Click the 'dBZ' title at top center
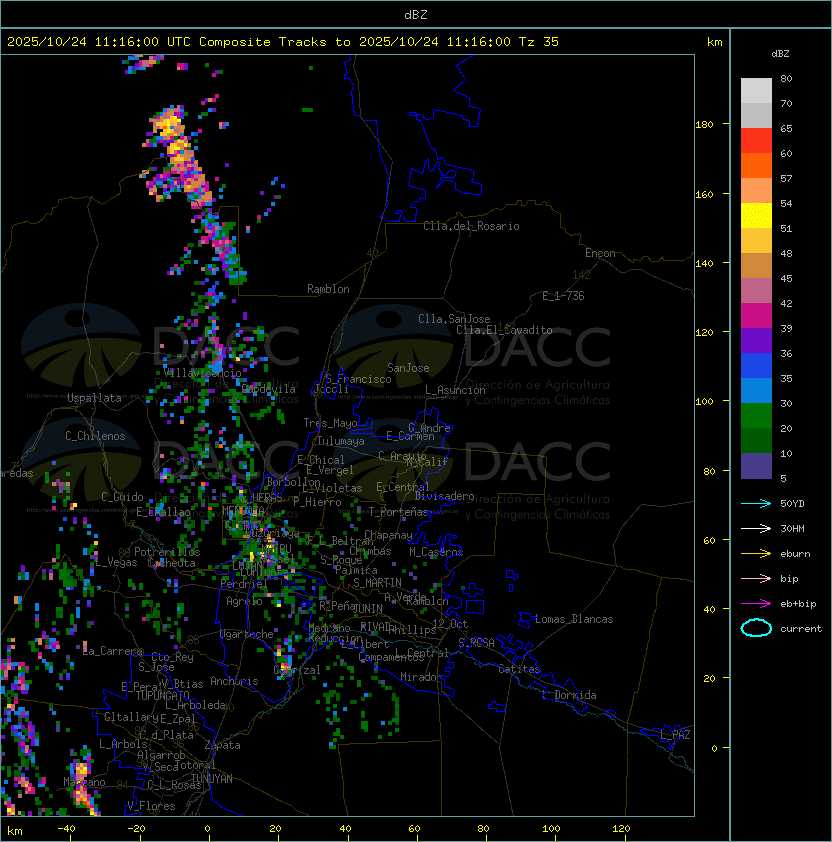The height and width of the screenshot is (842, 832). 416,14
